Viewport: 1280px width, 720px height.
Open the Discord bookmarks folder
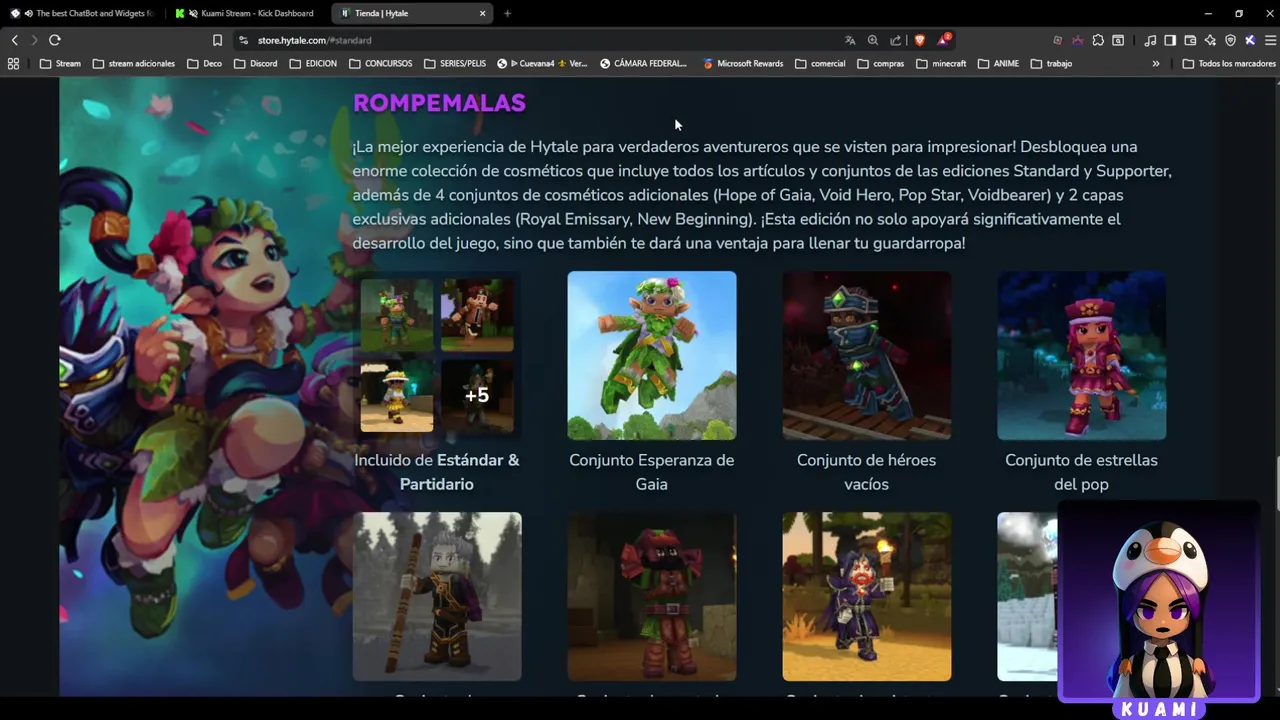pos(256,63)
